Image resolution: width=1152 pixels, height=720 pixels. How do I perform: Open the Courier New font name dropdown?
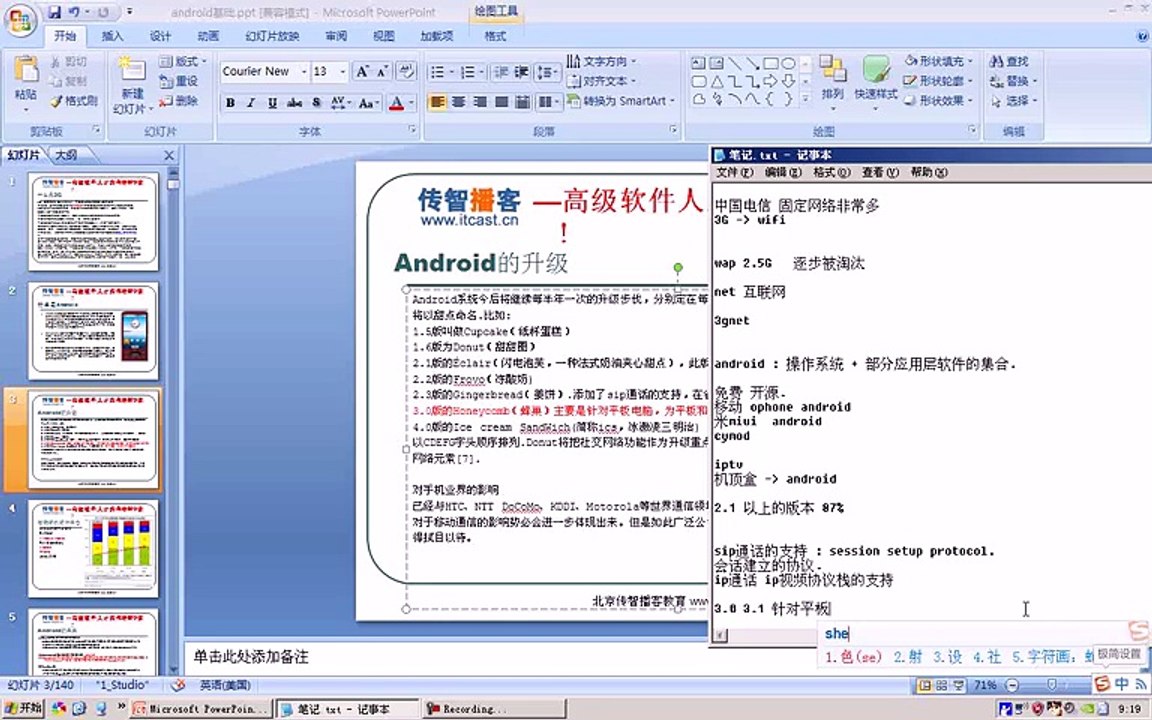click(x=303, y=71)
